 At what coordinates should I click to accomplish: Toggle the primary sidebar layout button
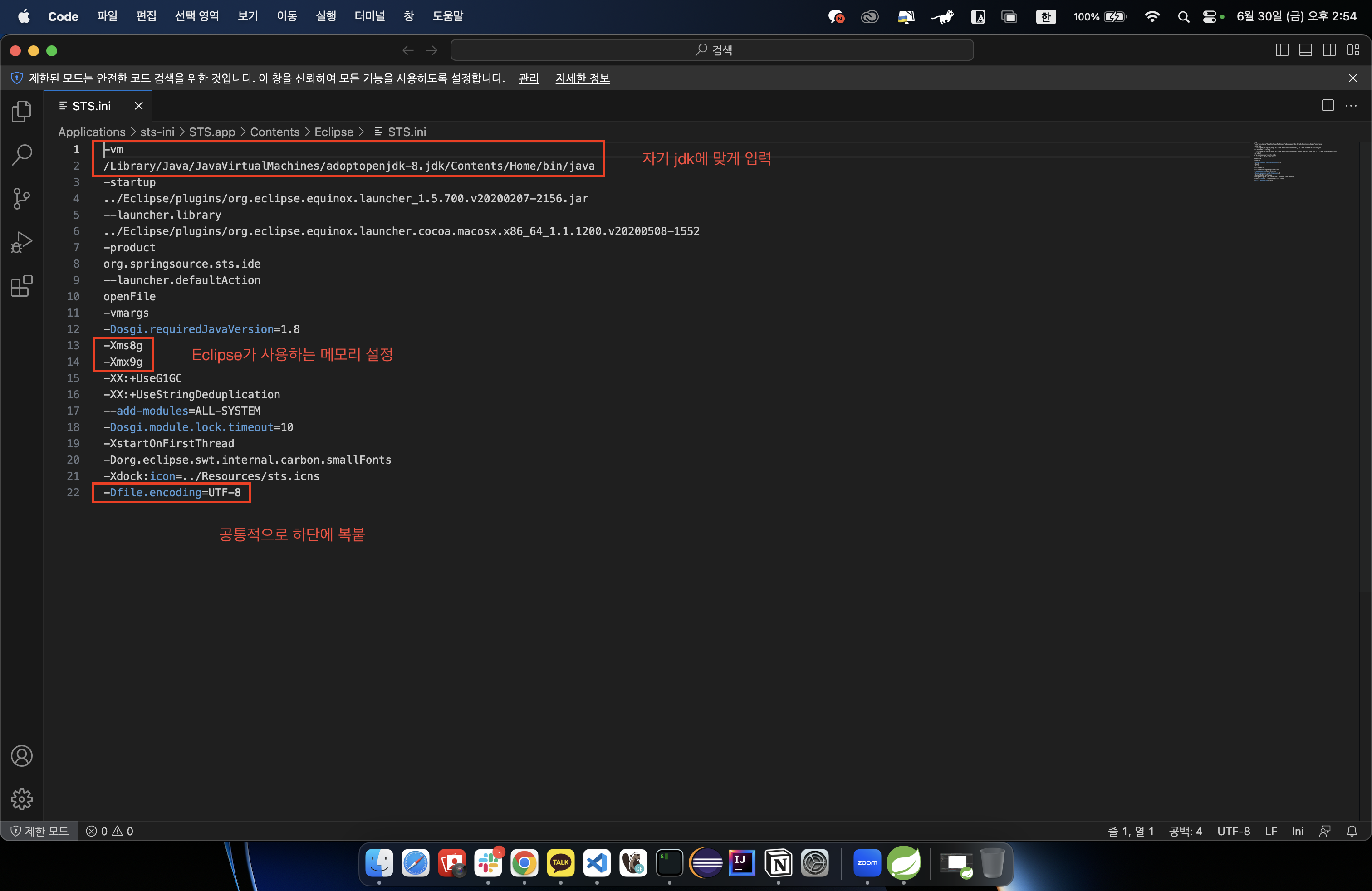pyautogui.click(x=1282, y=50)
